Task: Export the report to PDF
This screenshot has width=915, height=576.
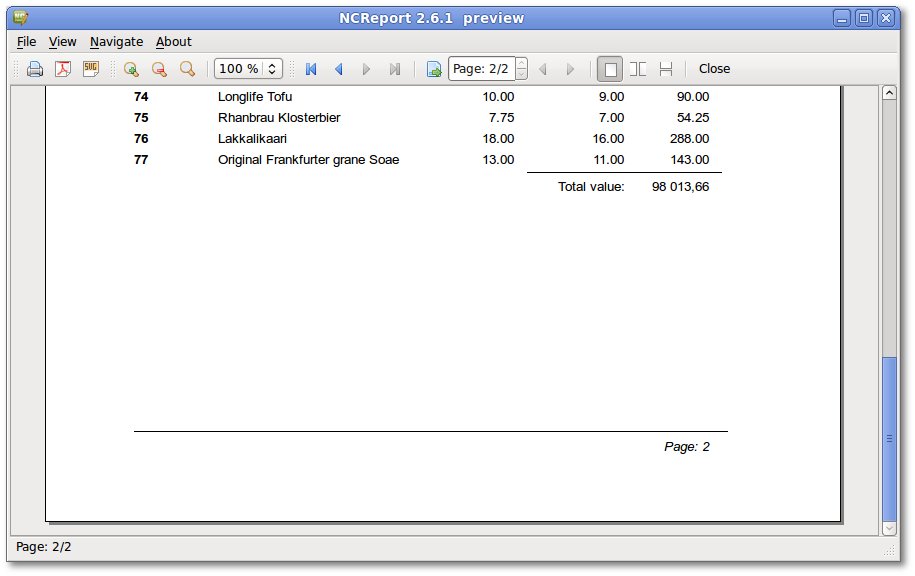Action: click(63, 69)
